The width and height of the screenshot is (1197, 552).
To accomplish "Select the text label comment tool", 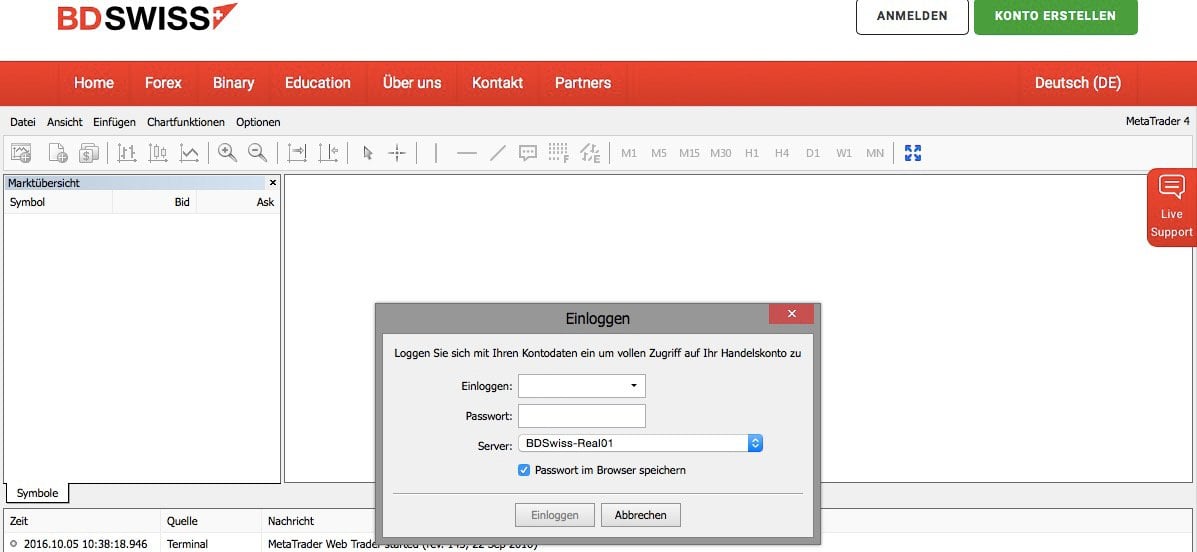I will coord(528,153).
